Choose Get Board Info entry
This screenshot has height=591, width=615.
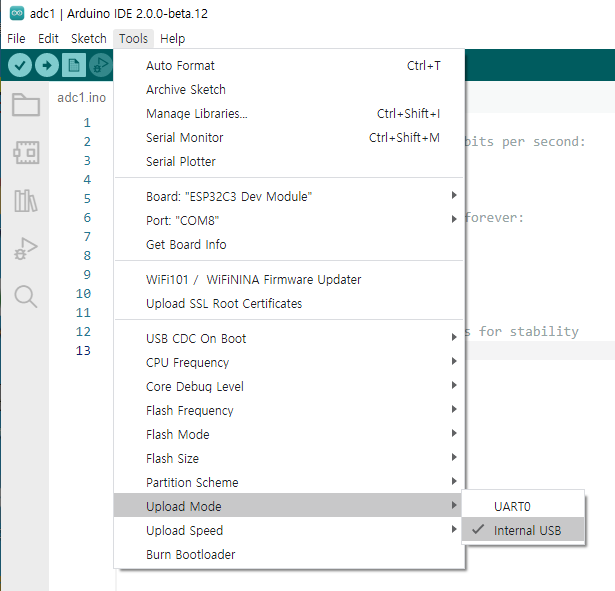coord(289,244)
